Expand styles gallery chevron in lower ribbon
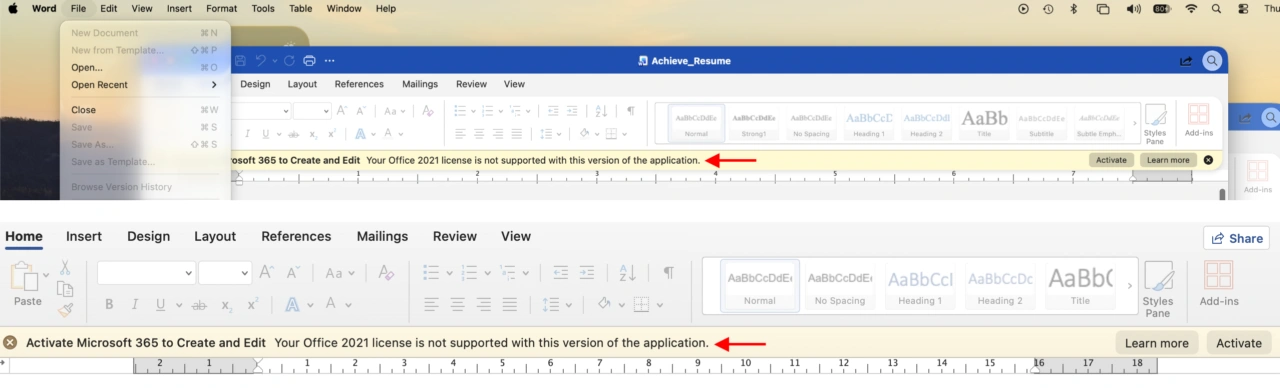 coord(1130,286)
